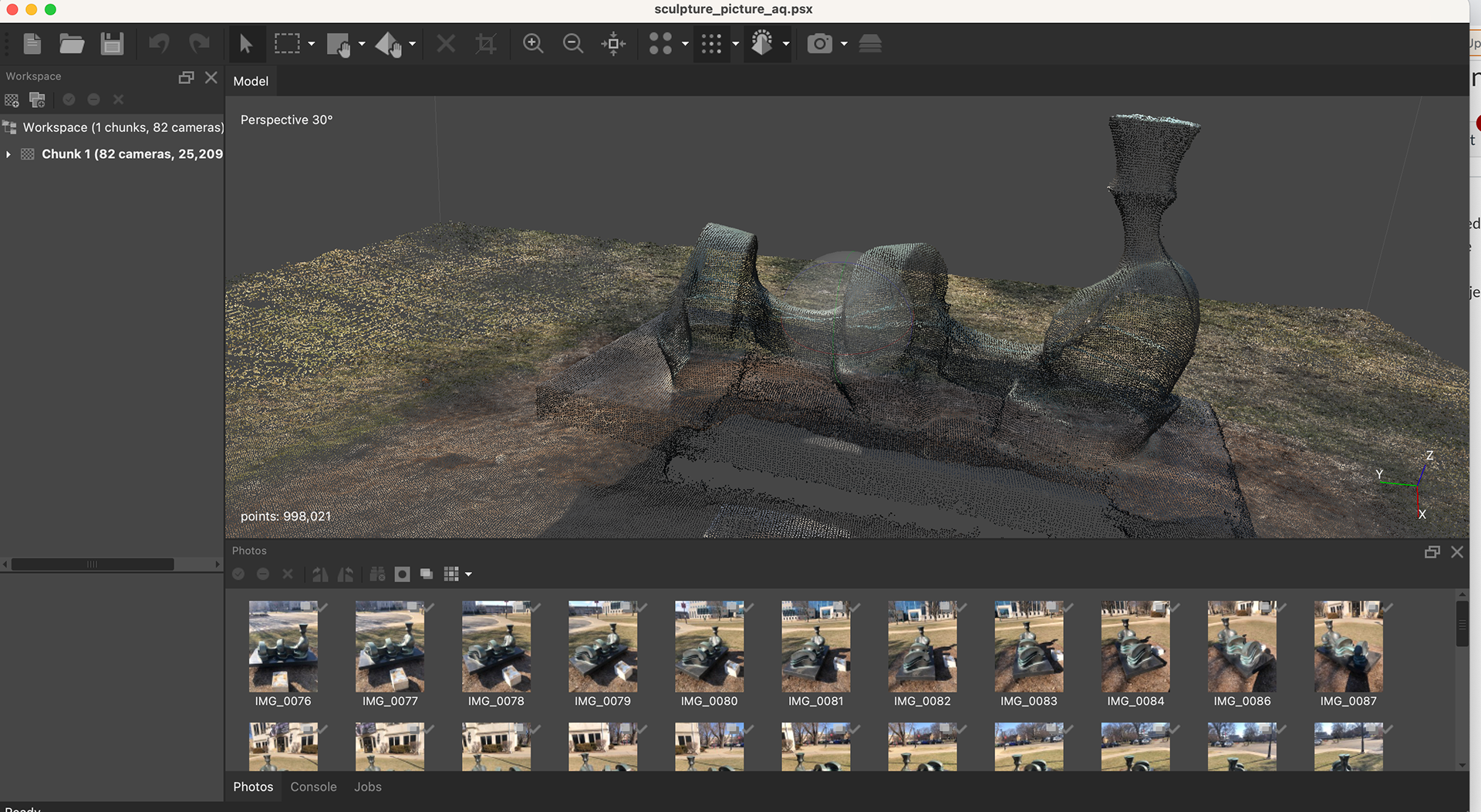Undo the last action
This screenshot has height=812, width=1481.
tap(159, 44)
